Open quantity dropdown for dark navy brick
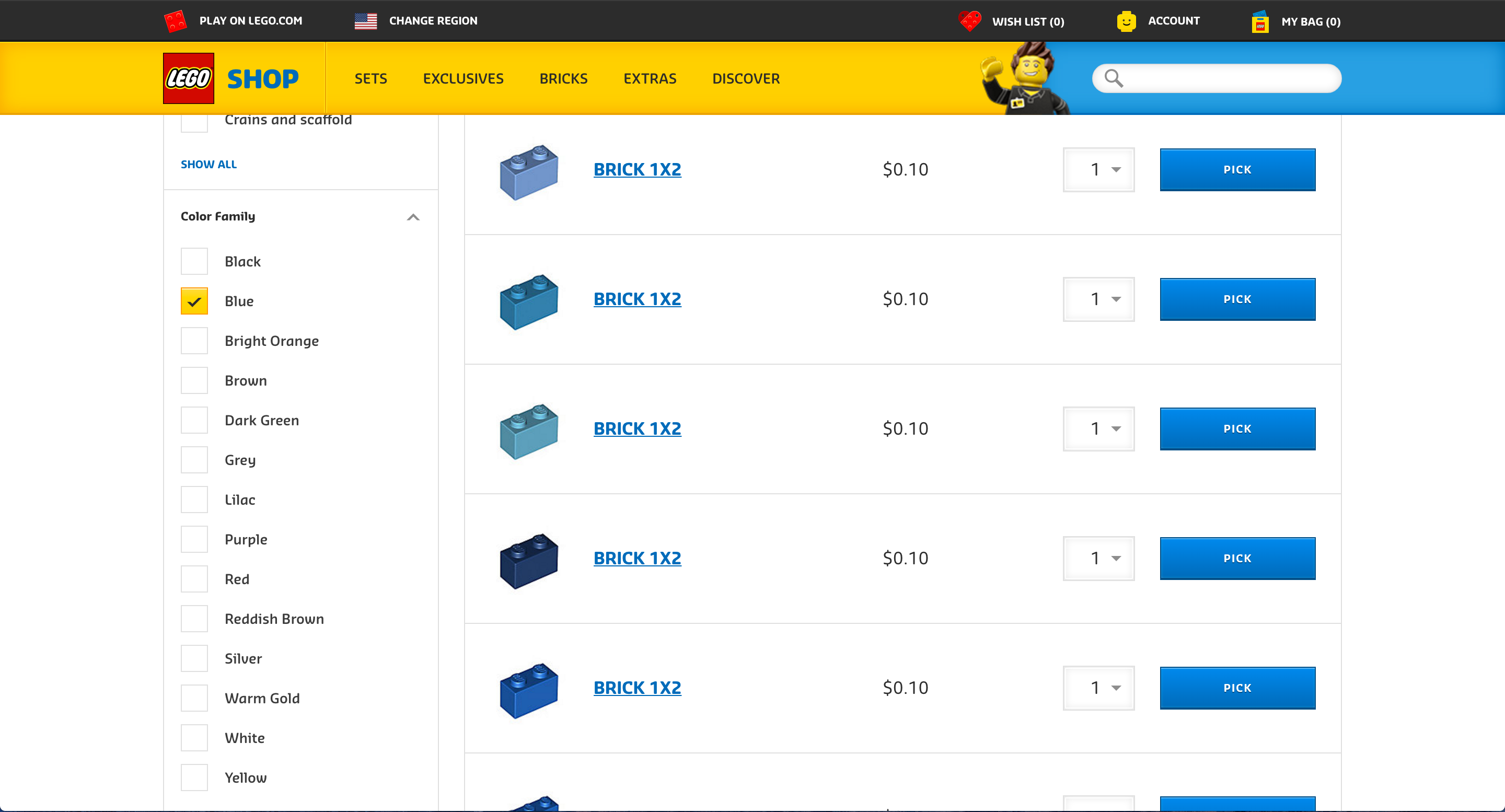Image resolution: width=1505 pixels, height=812 pixels. [1098, 559]
